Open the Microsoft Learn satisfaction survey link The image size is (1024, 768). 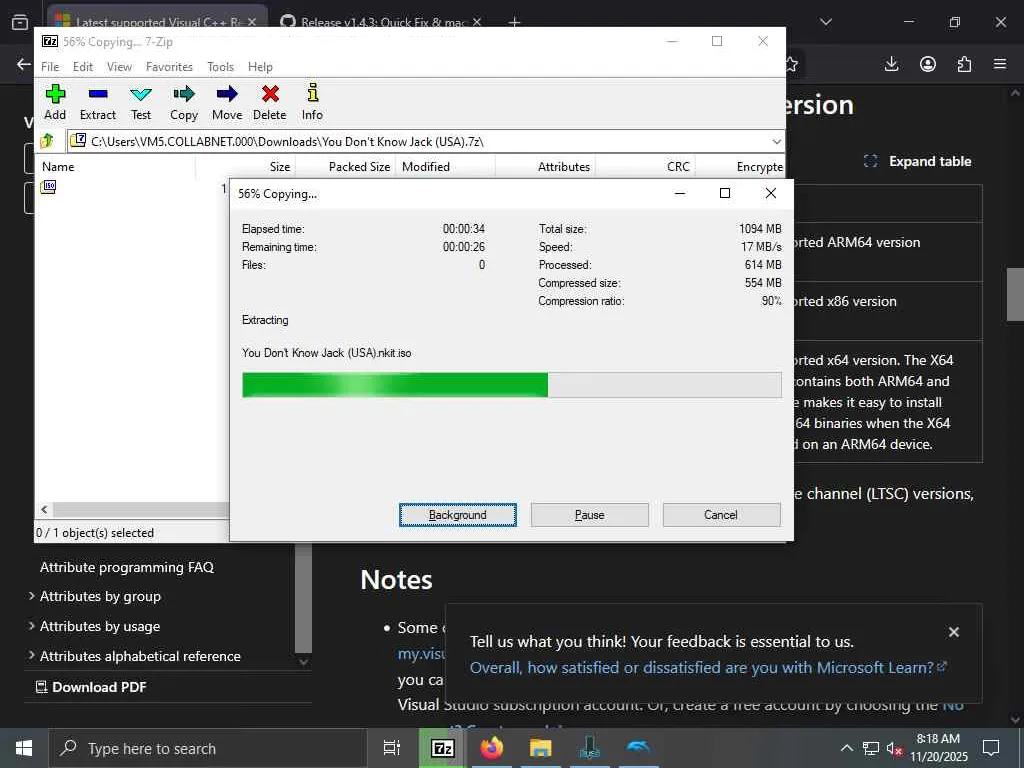[708, 667]
